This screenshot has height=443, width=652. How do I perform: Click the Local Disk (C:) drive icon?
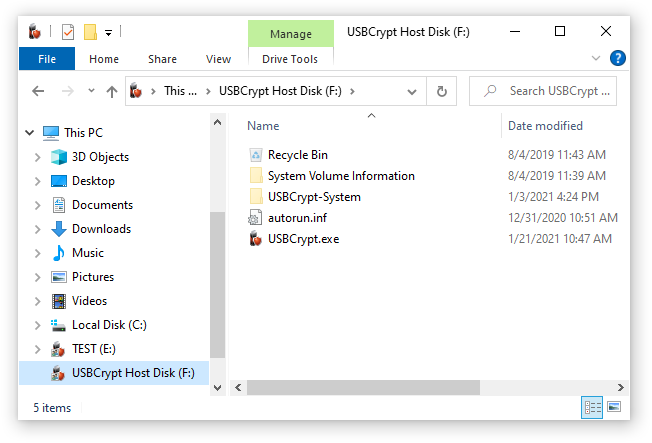coord(58,325)
